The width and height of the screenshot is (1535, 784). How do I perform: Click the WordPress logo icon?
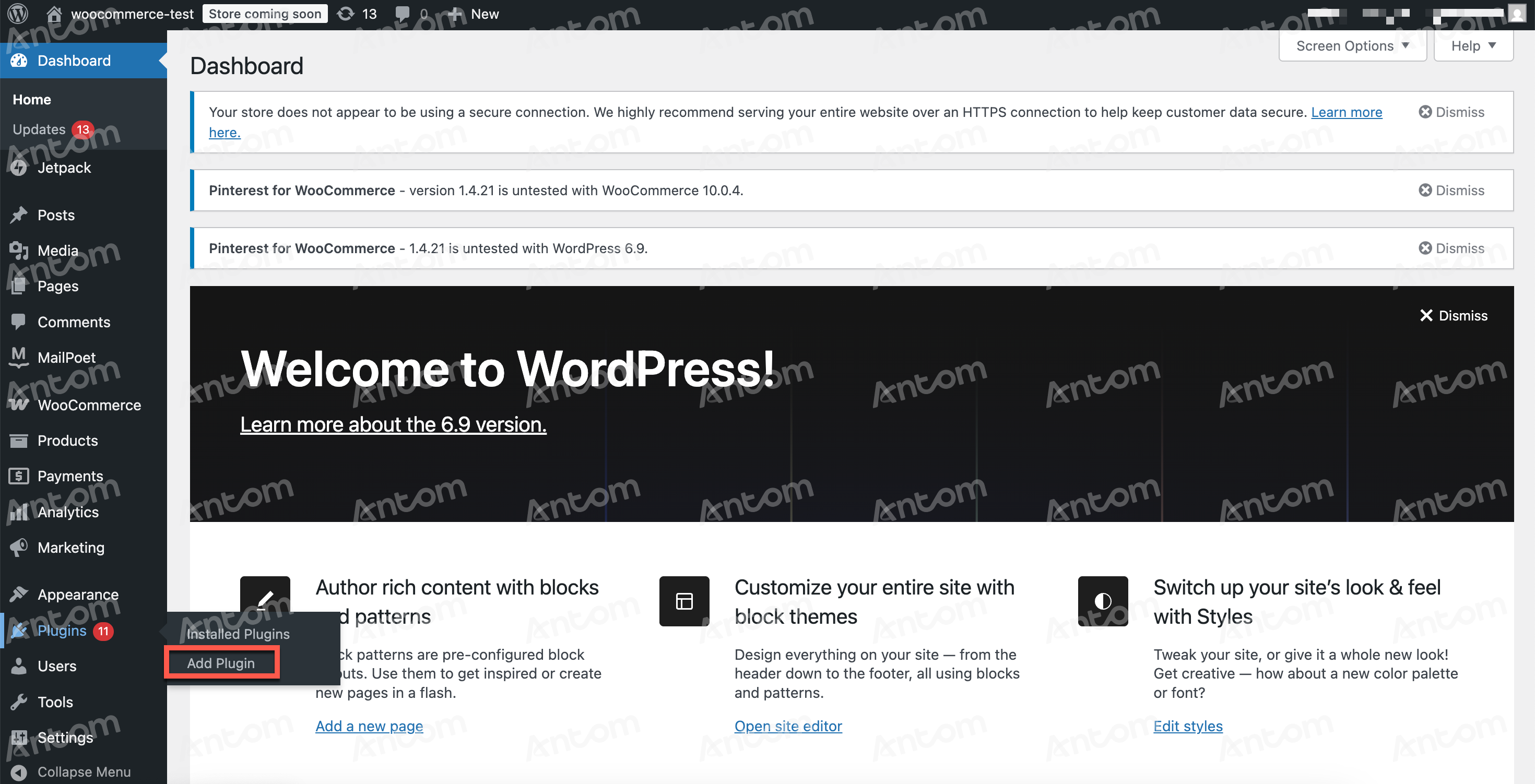click(x=18, y=14)
